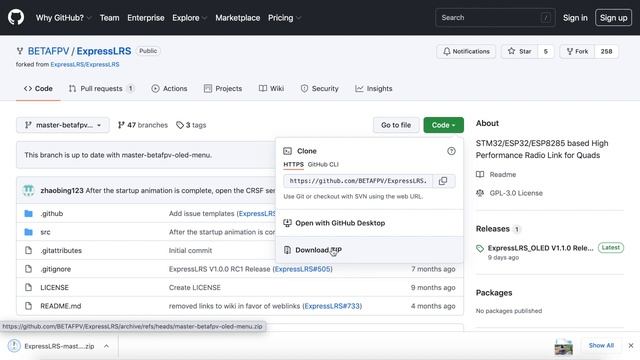This screenshot has width=640, height=360.
Task: Open the .github folder icon
Action: coord(28,213)
